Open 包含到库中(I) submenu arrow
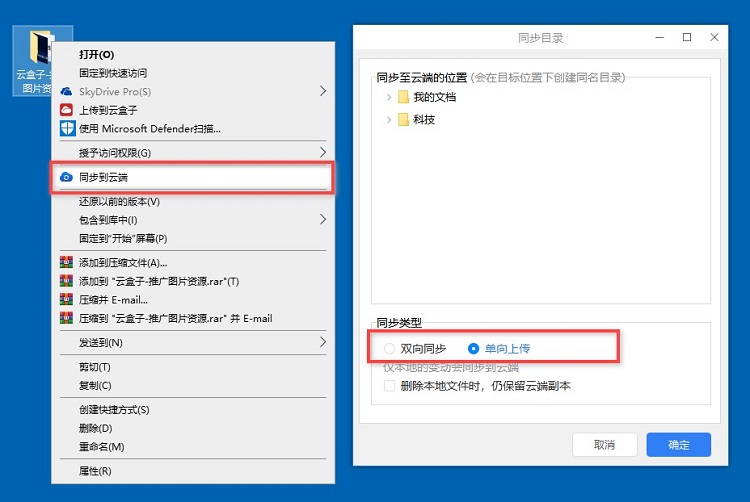 [323, 219]
